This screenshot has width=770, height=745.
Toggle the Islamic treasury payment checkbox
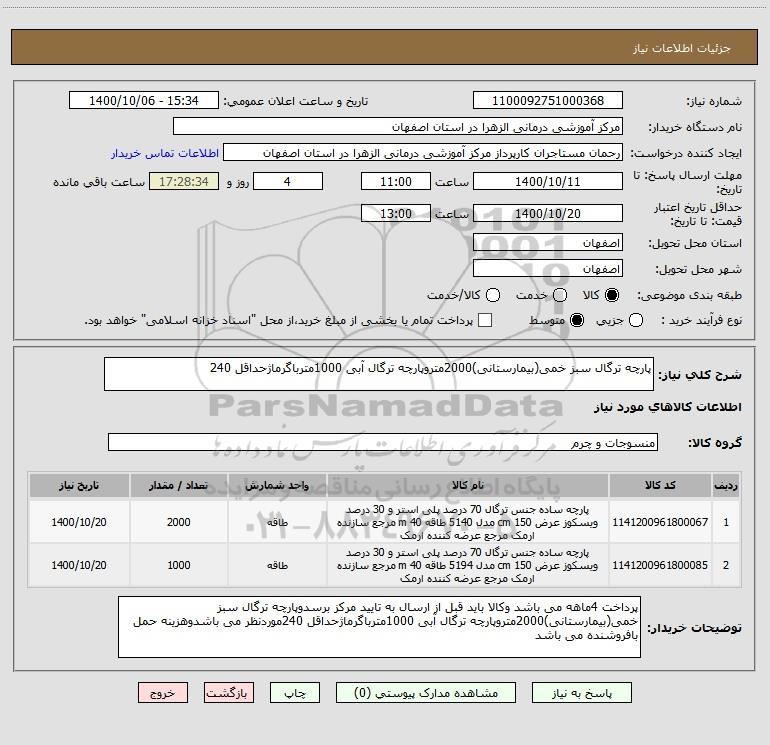485,320
